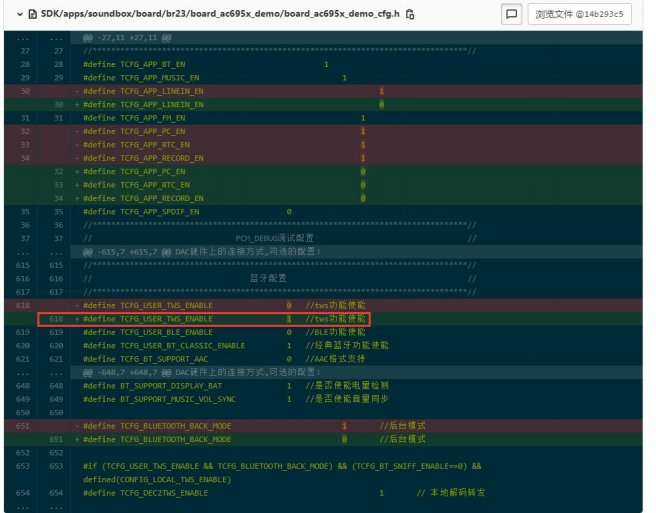
Task: Click the removed TCFG_USER_TWS_ENABLE line with value 0
Action: 356,305
